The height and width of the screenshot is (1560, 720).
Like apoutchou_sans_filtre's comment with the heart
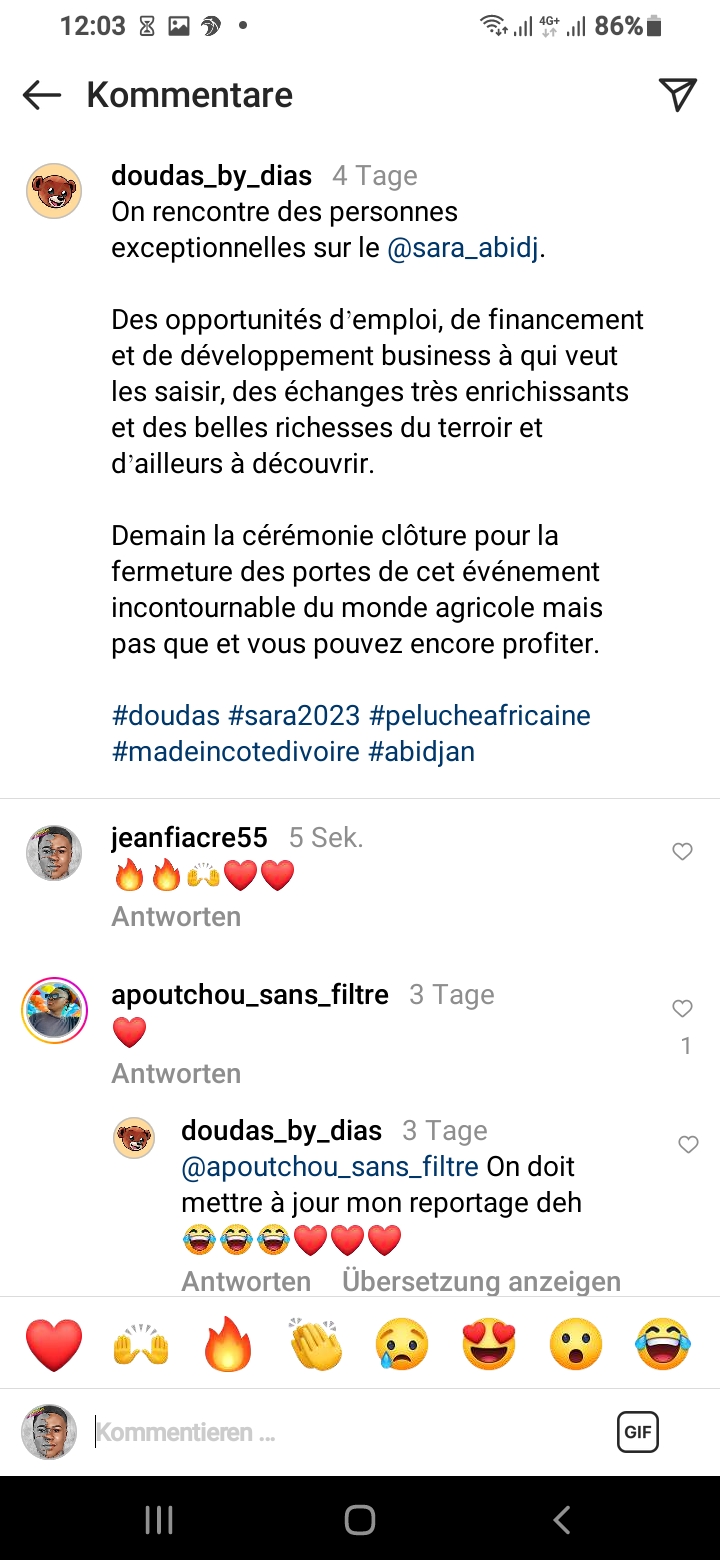[x=682, y=1009]
